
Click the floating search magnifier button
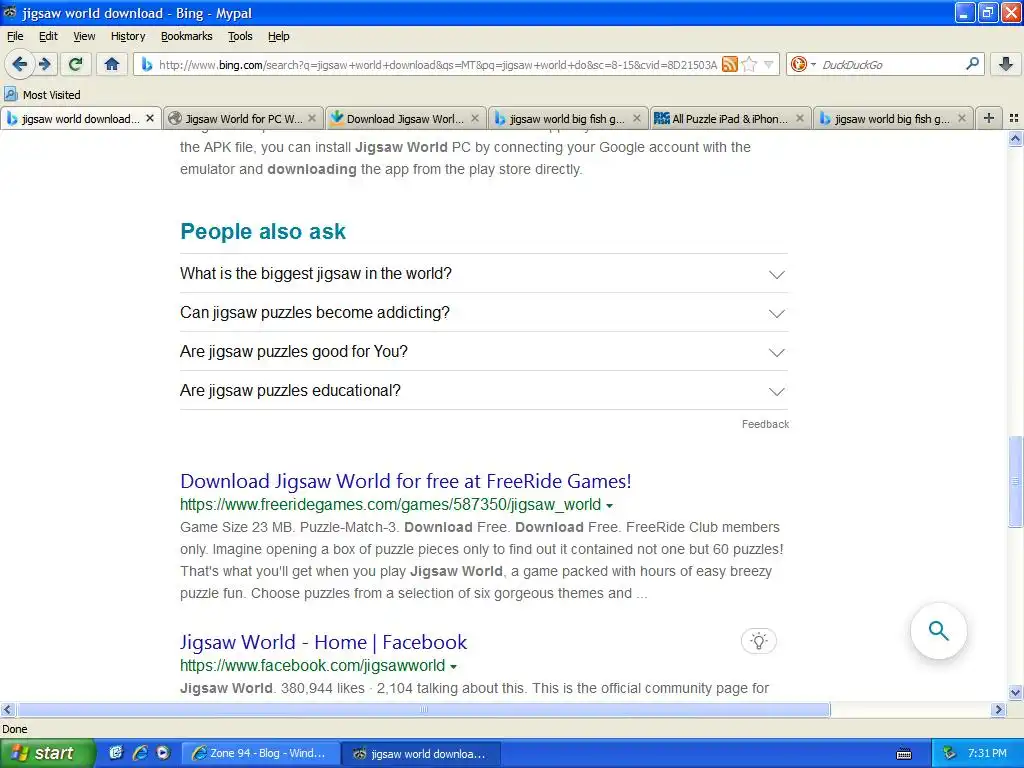click(938, 631)
